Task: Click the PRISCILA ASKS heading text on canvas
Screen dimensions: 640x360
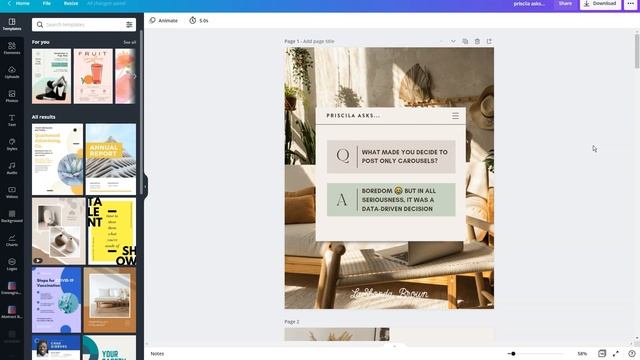Action: (x=353, y=116)
